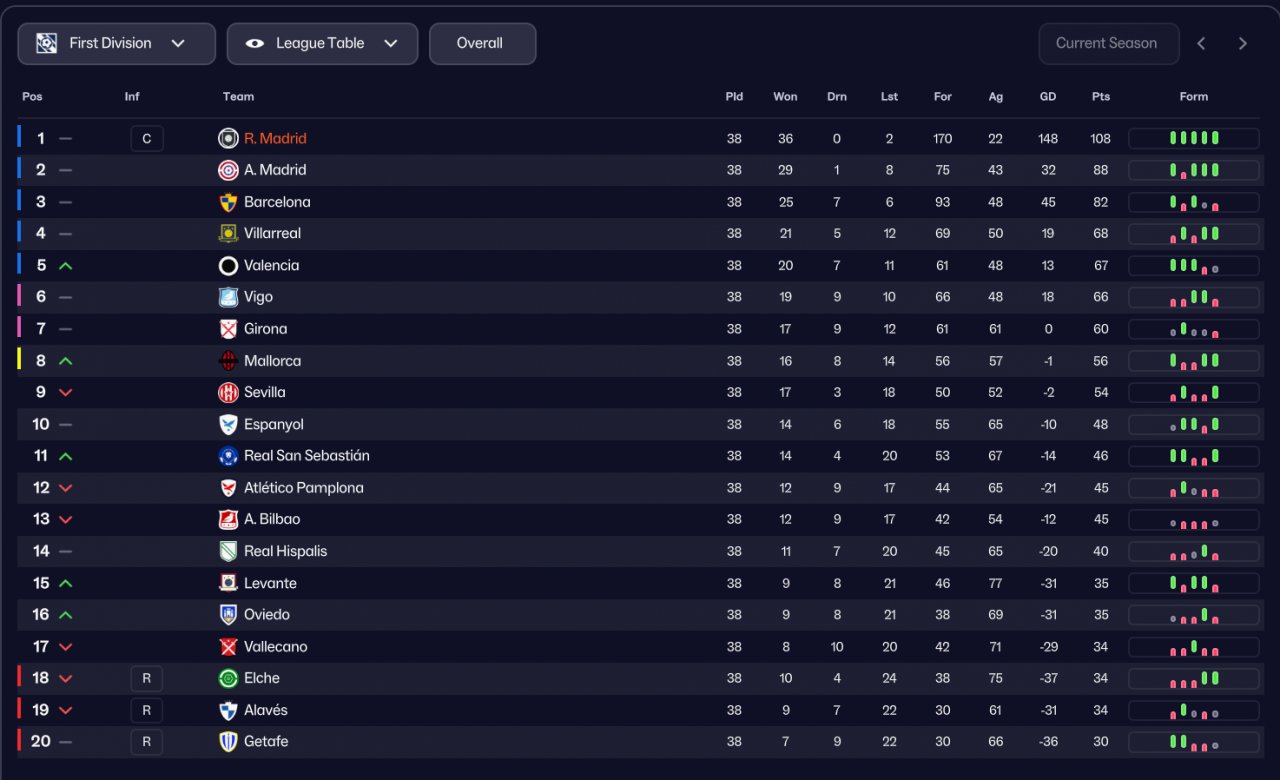Click Barcelona club crest icon
The height and width of the screenshot is (780, 1280).
(x=228, y=202)
